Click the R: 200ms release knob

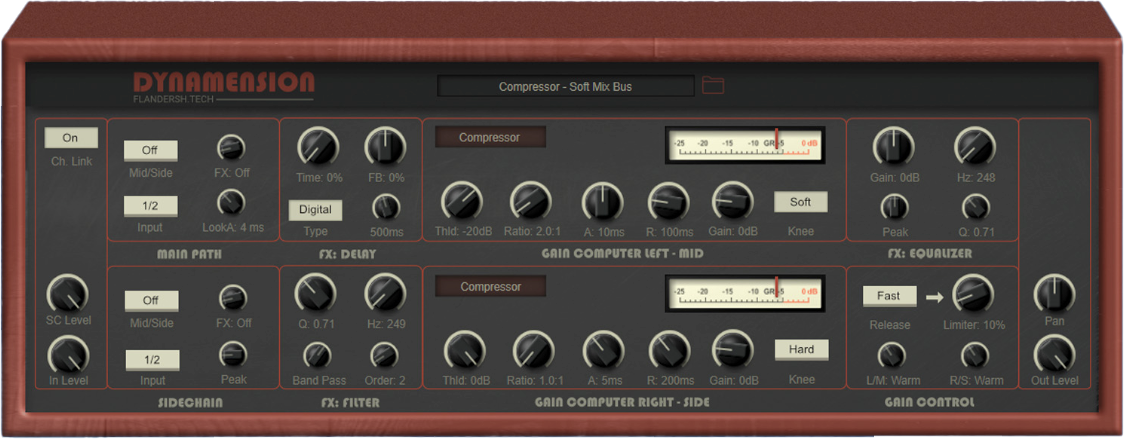coord(670,350)
